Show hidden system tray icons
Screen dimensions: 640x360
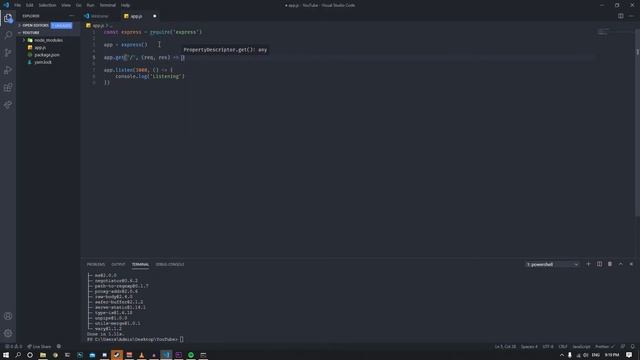pos(562,355)
